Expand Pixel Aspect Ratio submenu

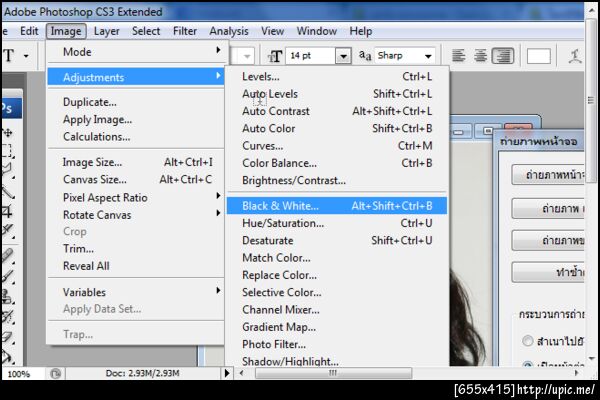click(x=135, y=198)
